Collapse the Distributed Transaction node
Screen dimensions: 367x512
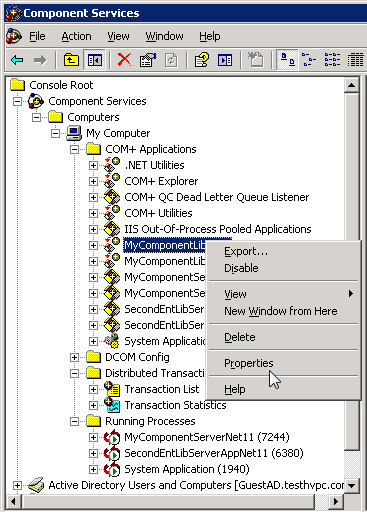click(x=74, y=373)
